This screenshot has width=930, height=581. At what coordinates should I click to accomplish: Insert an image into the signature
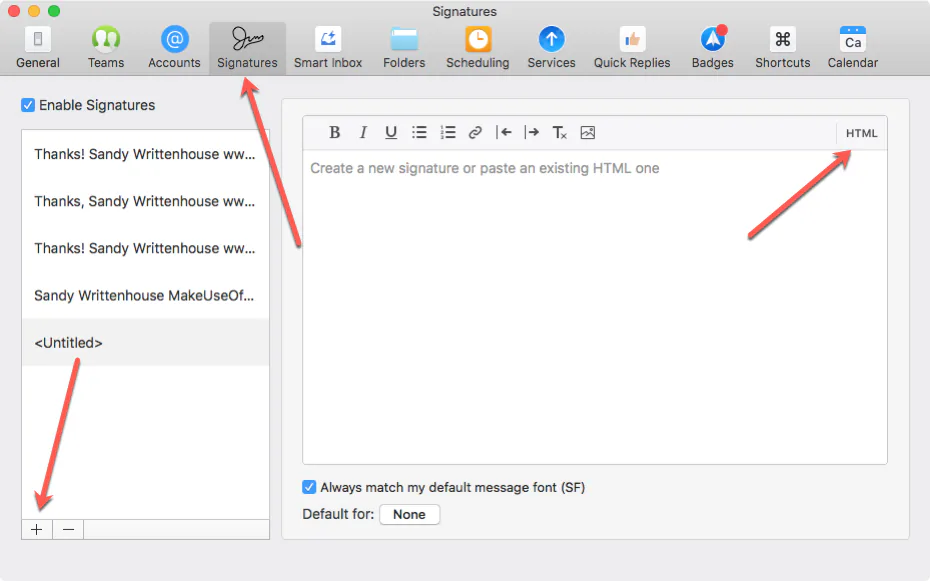click(588, 133)
